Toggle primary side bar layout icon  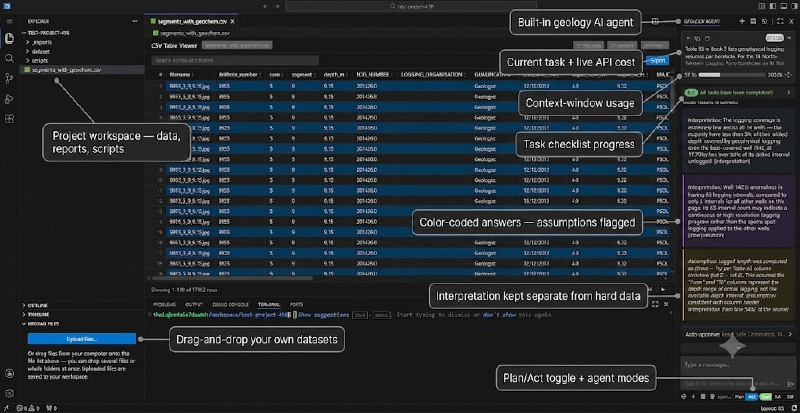coord(771,6)
